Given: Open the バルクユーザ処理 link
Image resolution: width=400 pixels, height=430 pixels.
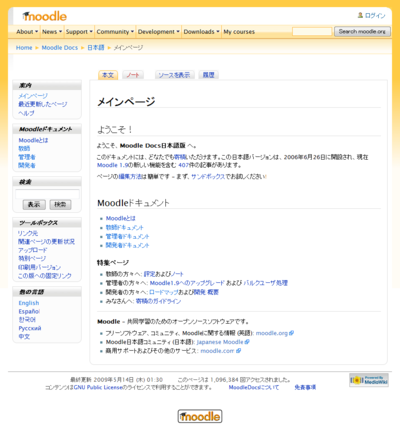Looking at the screenshot, I should click(266, 283).
